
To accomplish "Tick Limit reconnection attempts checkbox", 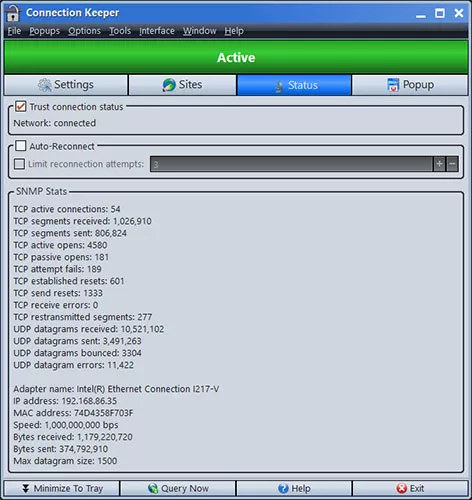I will [x=19, y=164].
